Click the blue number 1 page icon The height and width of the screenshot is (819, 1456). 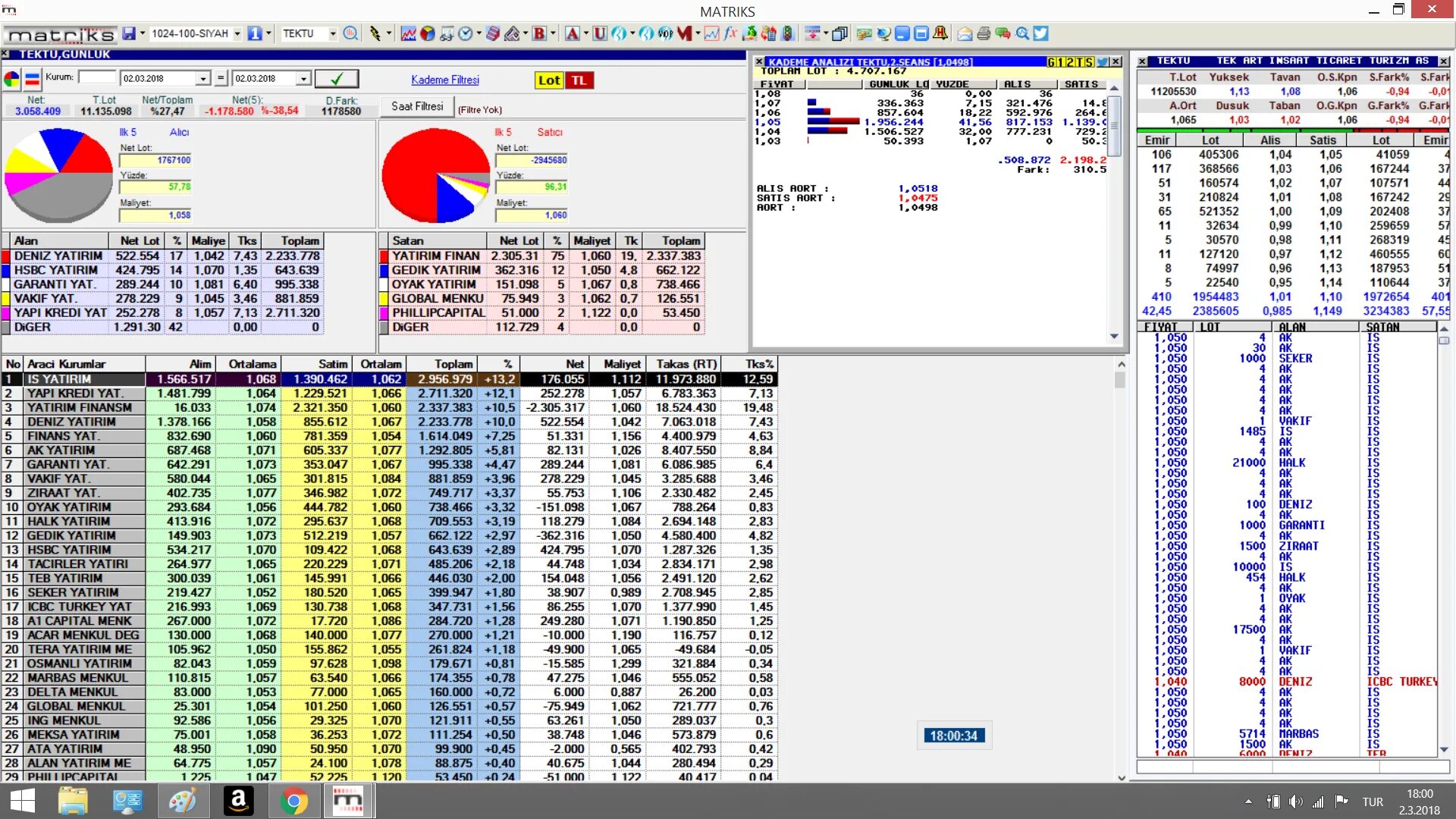point(255,33)
